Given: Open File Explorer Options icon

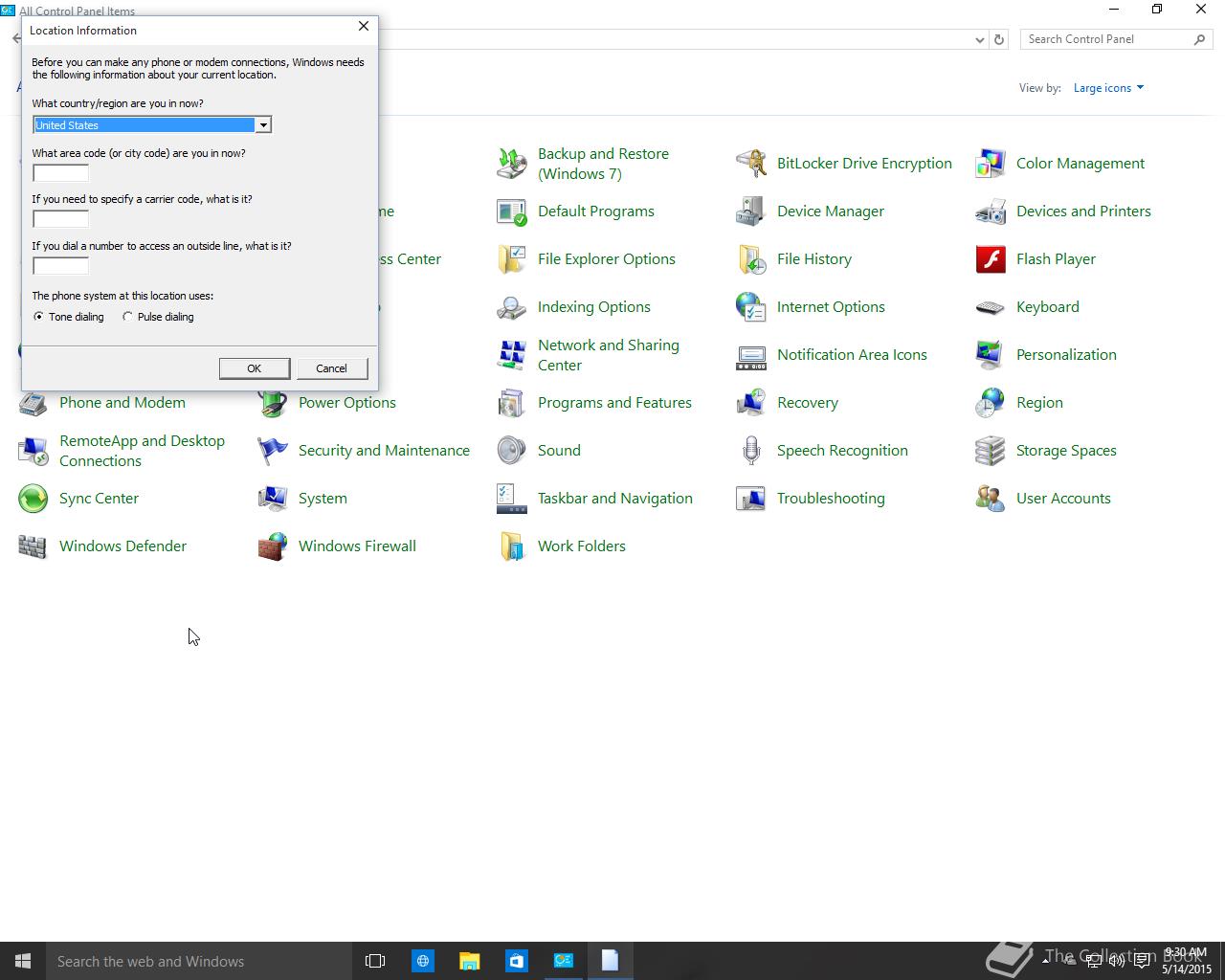Looking at the screenshot, I should click(512, 259).
